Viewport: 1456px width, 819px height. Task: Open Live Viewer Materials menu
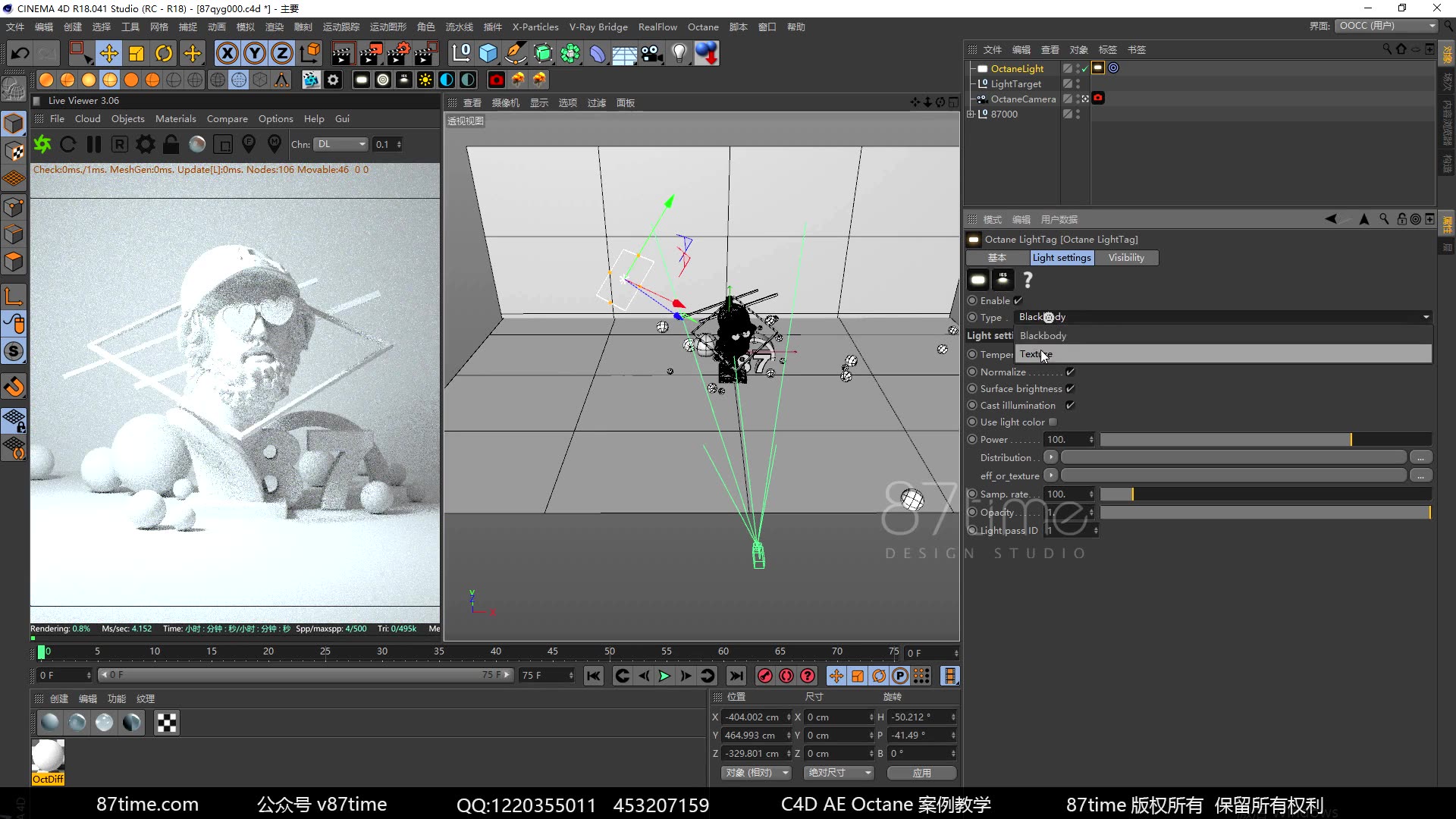tap(175, 118)
